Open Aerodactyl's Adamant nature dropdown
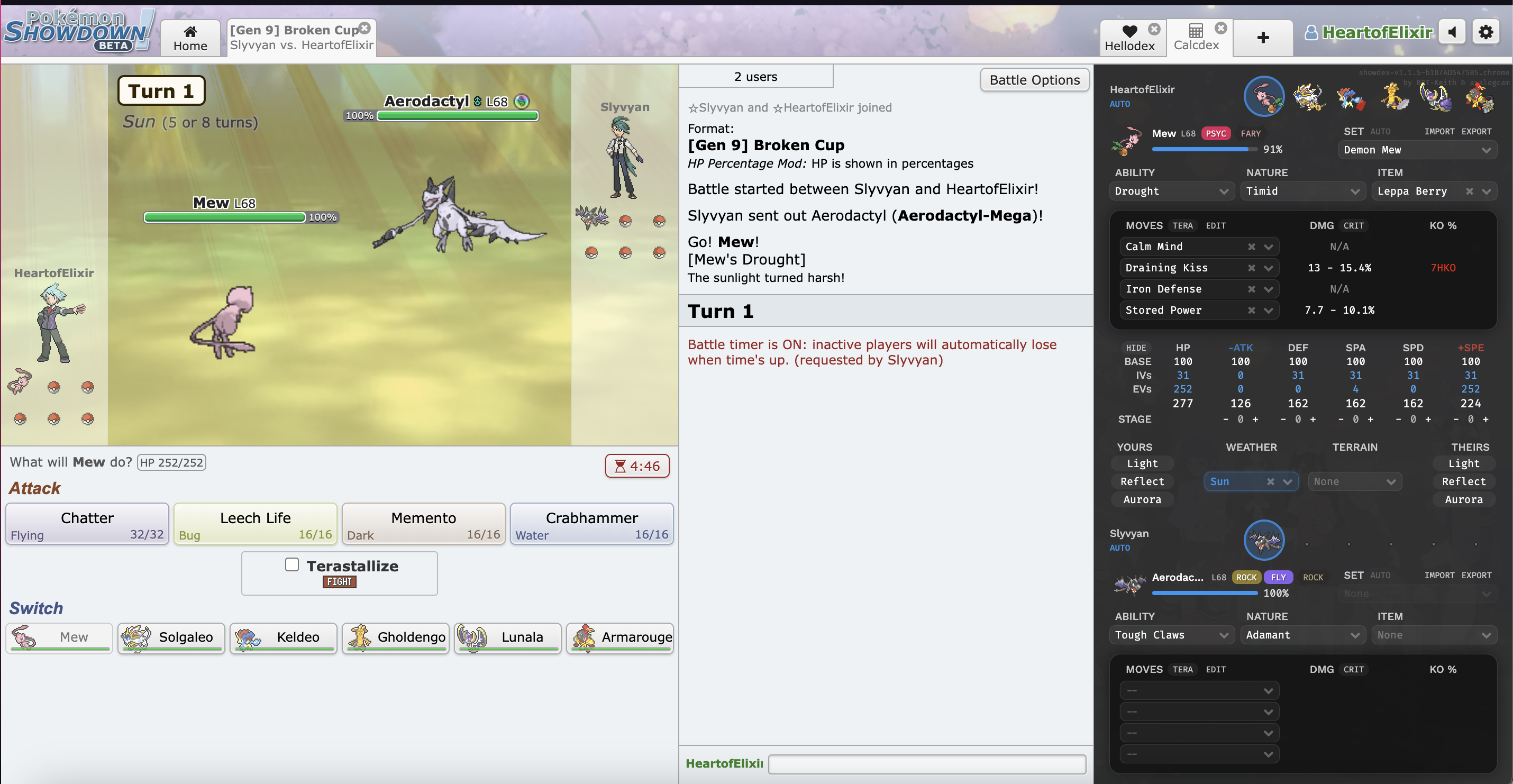Image resolution: width=1513 pixels, height=784 pixels. coord(1303,635)
